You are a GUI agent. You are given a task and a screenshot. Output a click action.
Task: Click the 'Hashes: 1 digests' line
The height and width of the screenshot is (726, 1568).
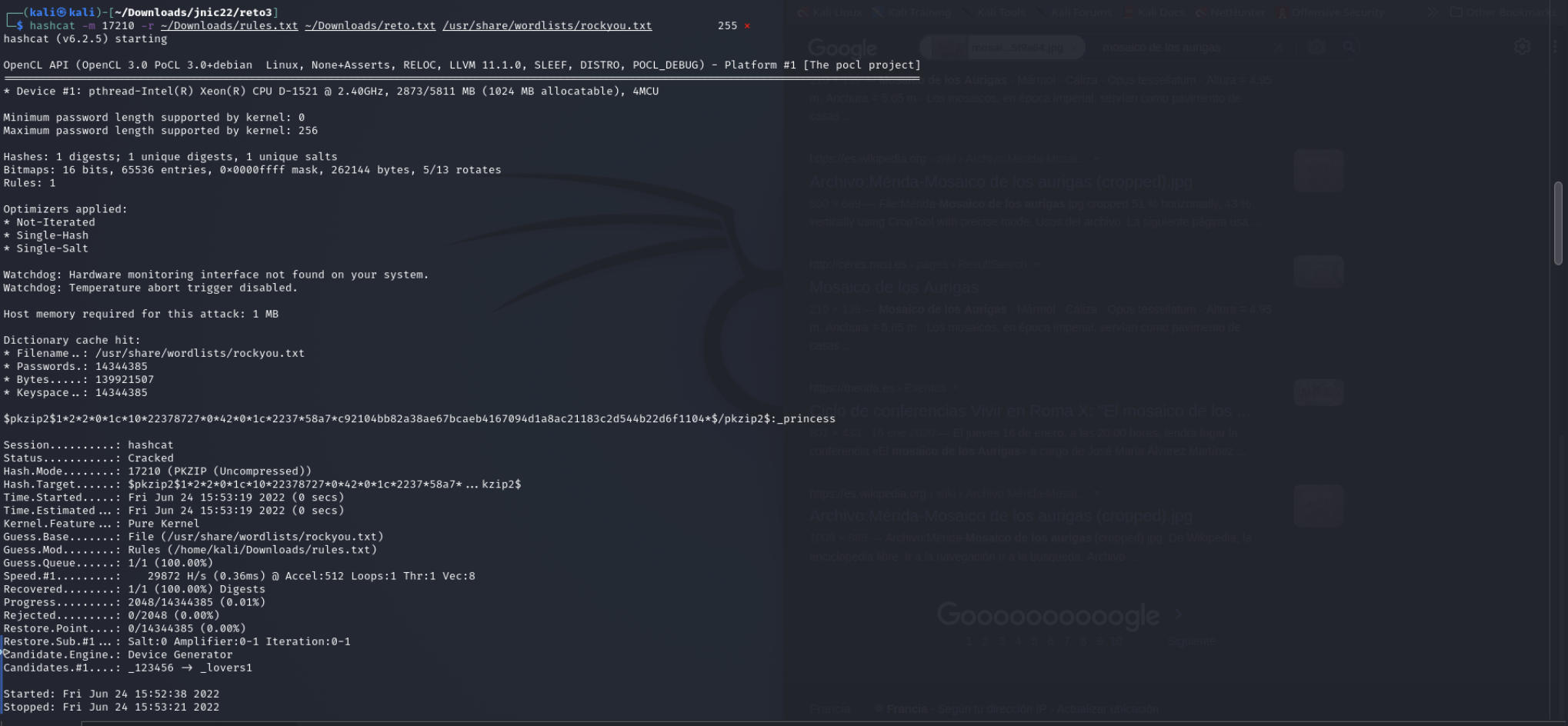click(x=170, y=157)
